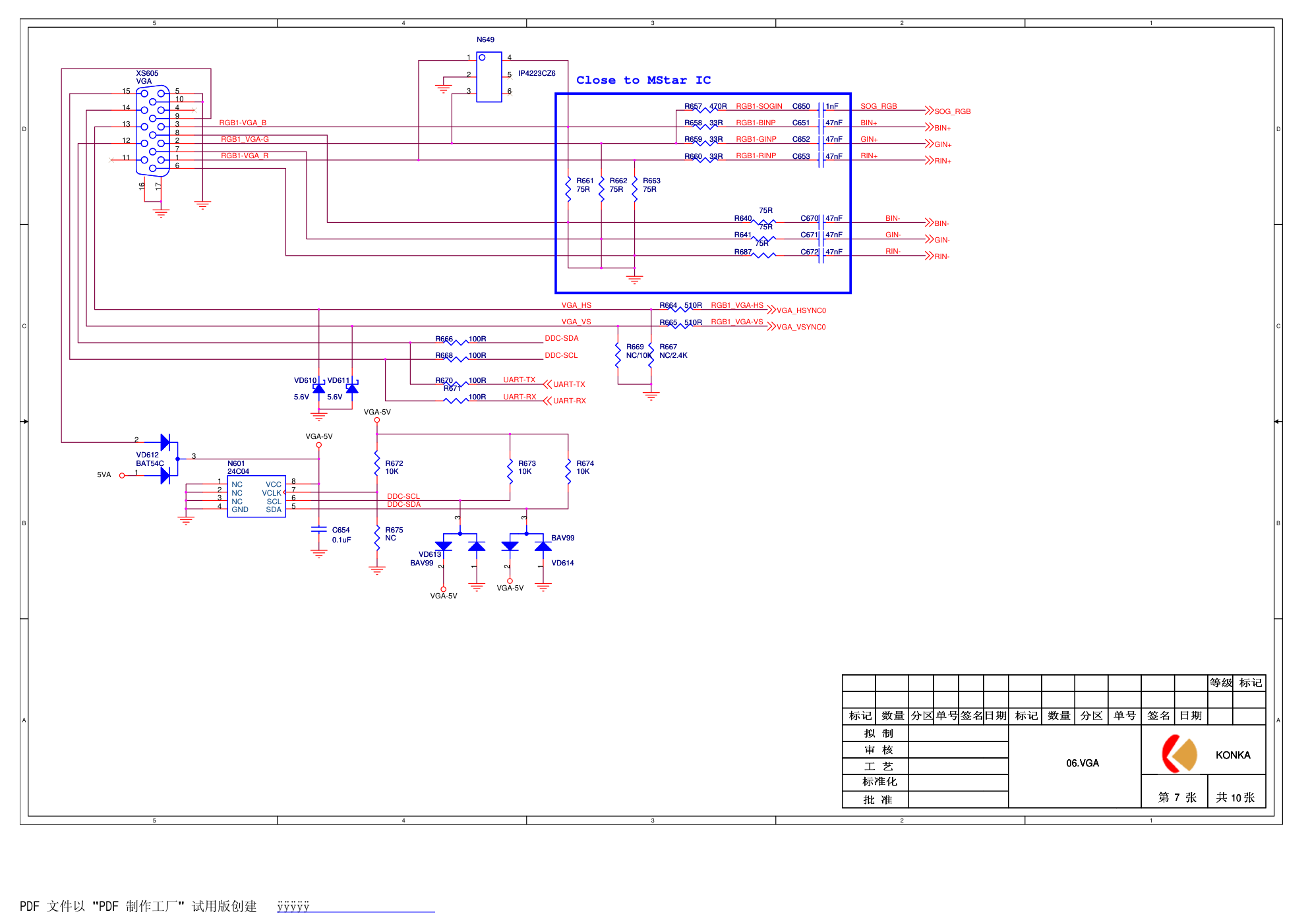The width and height of the screenshot is (1308, 924).
Task: Click the C654 0.1uF capacitor symbol
Action: (x=318, y=530)
